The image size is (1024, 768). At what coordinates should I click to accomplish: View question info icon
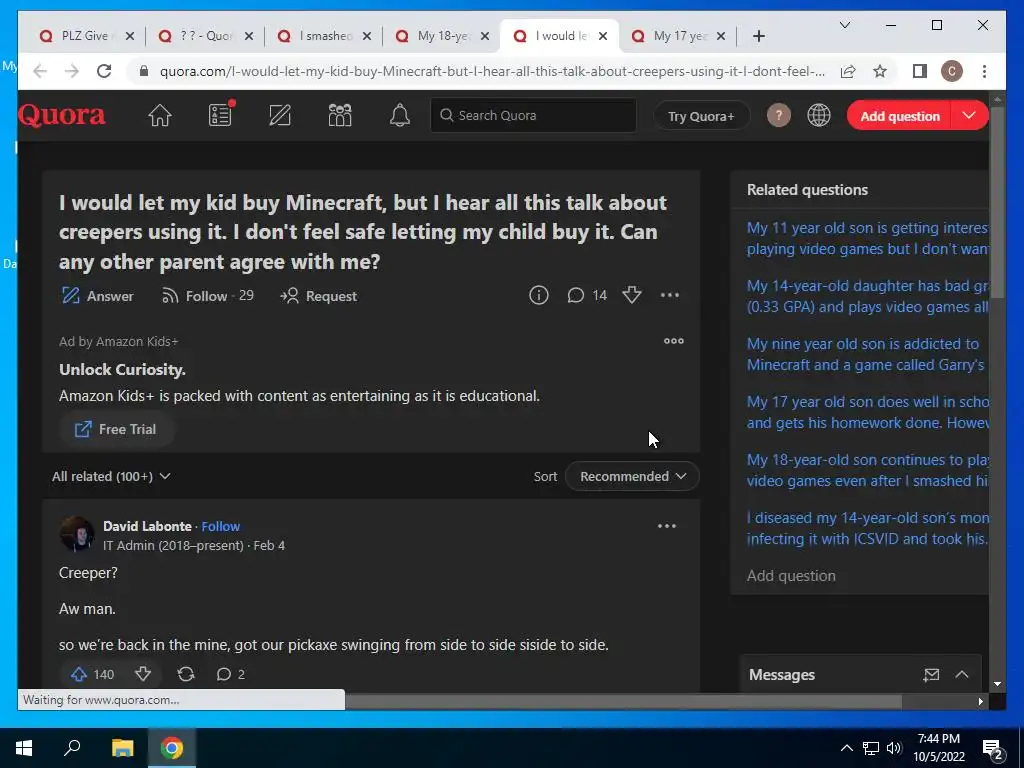coord(538,295)
